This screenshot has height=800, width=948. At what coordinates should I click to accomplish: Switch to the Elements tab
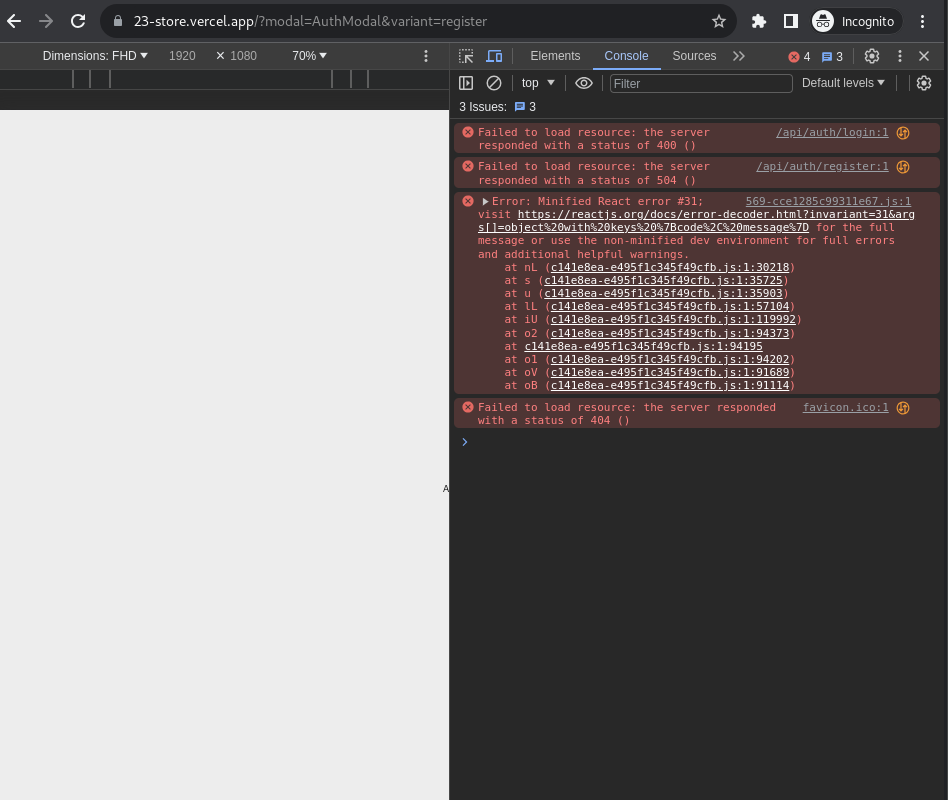point(555,56)
